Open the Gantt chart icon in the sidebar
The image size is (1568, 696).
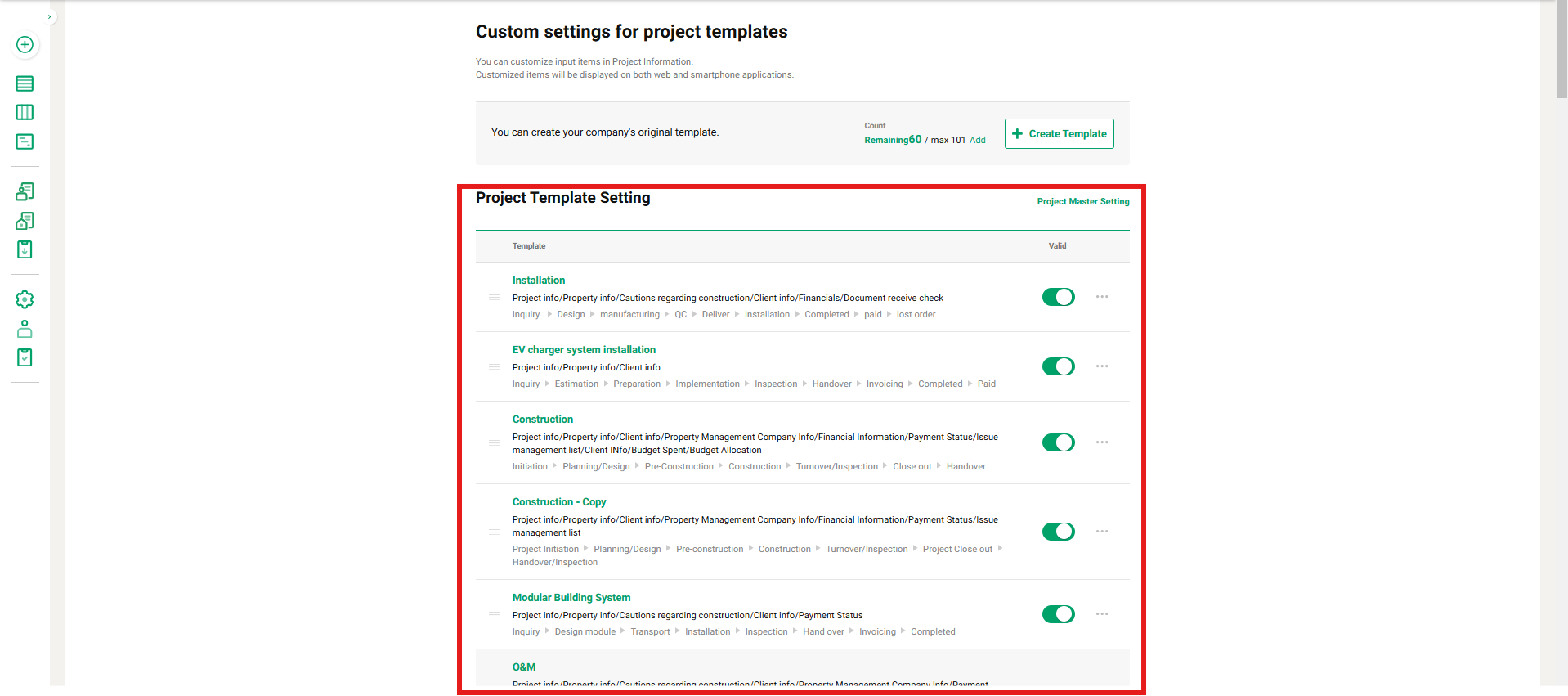point(25,142)
